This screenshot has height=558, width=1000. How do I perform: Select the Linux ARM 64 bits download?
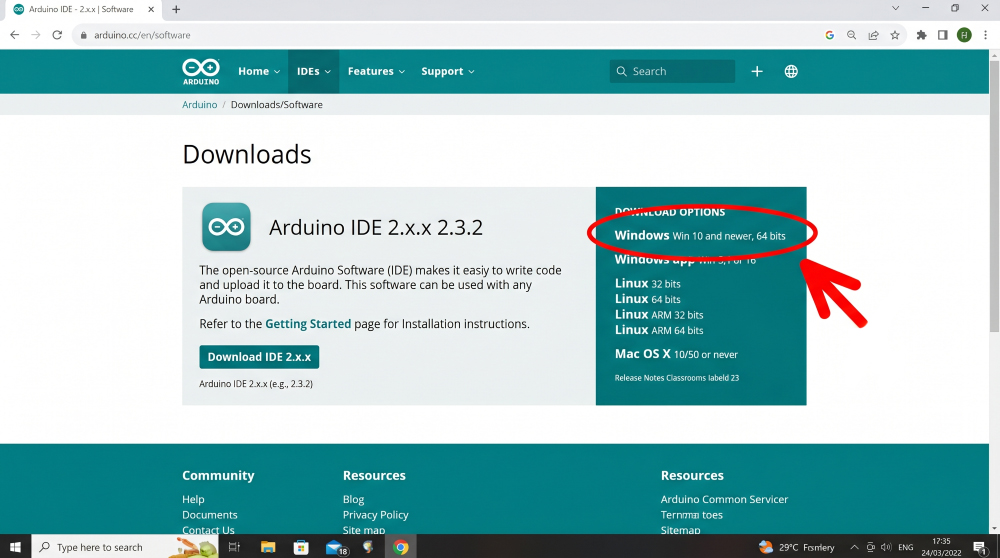[x=659, y=330]
